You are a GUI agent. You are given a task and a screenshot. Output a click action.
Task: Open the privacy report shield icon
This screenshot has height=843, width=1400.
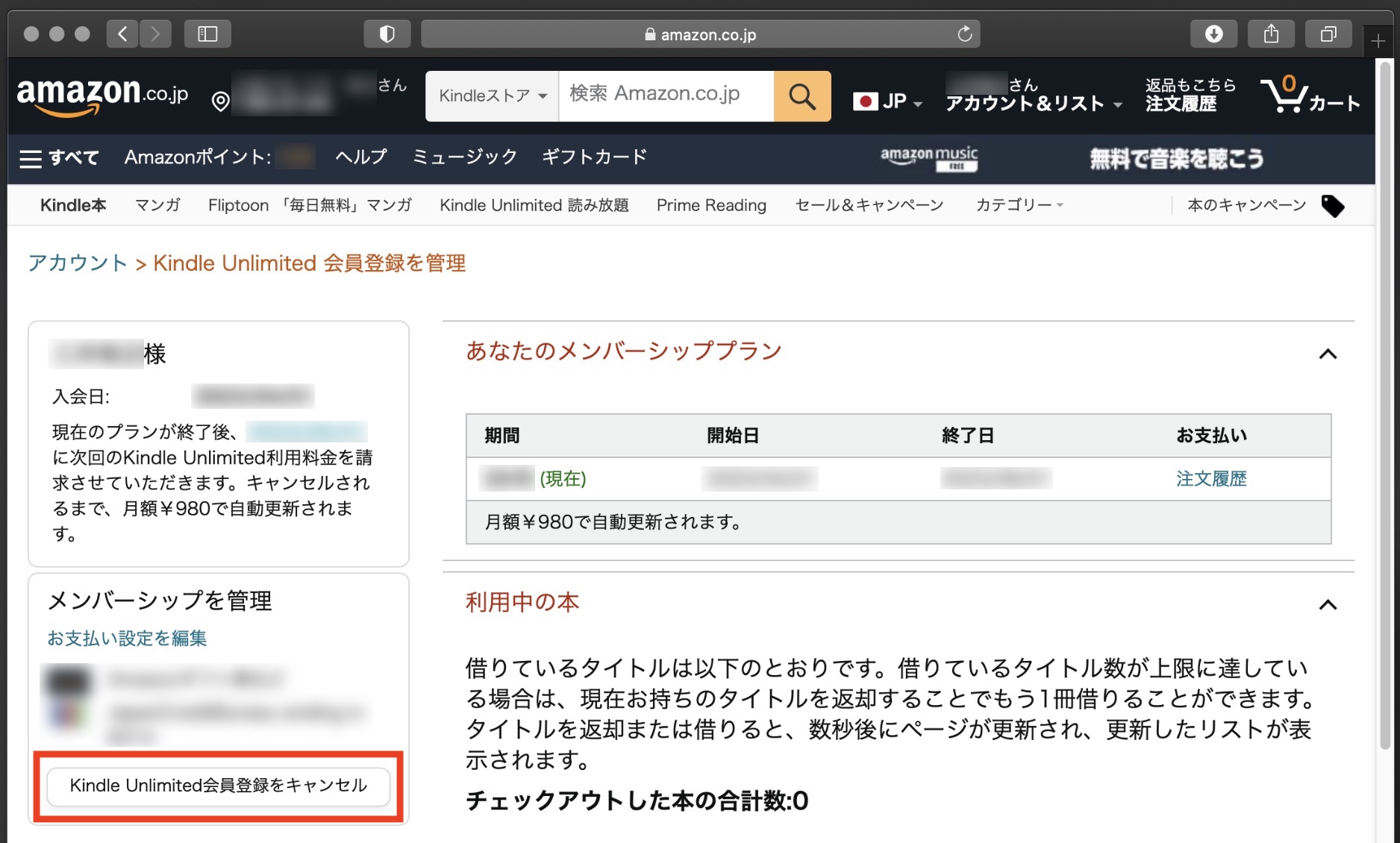[x=387, y=34]
